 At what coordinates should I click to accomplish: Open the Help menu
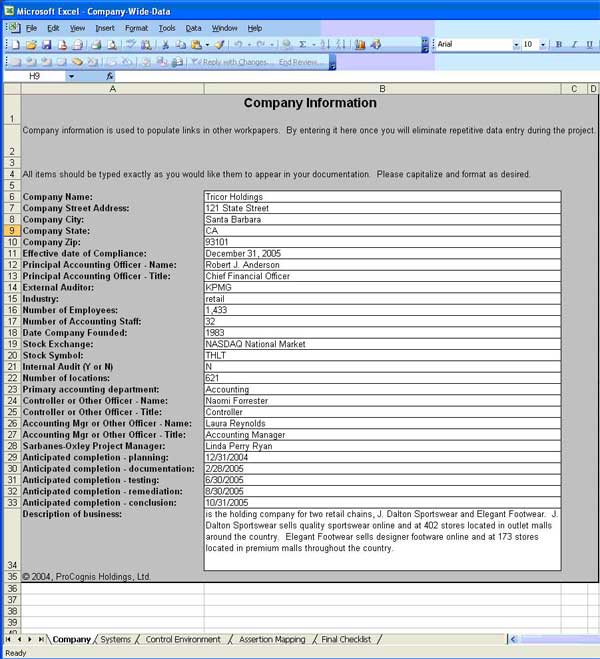tap(255, 28)
